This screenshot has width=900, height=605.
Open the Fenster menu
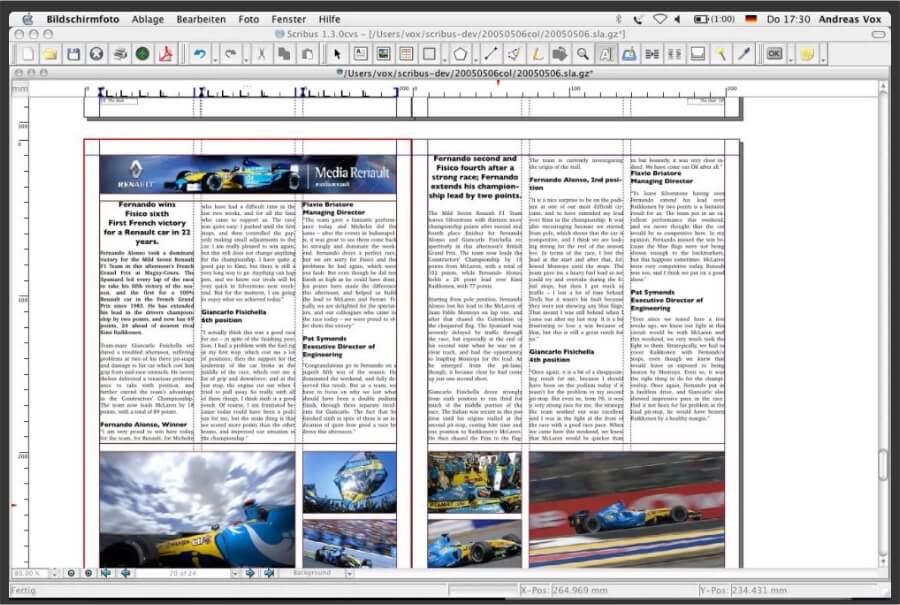(x=289, y=20)
